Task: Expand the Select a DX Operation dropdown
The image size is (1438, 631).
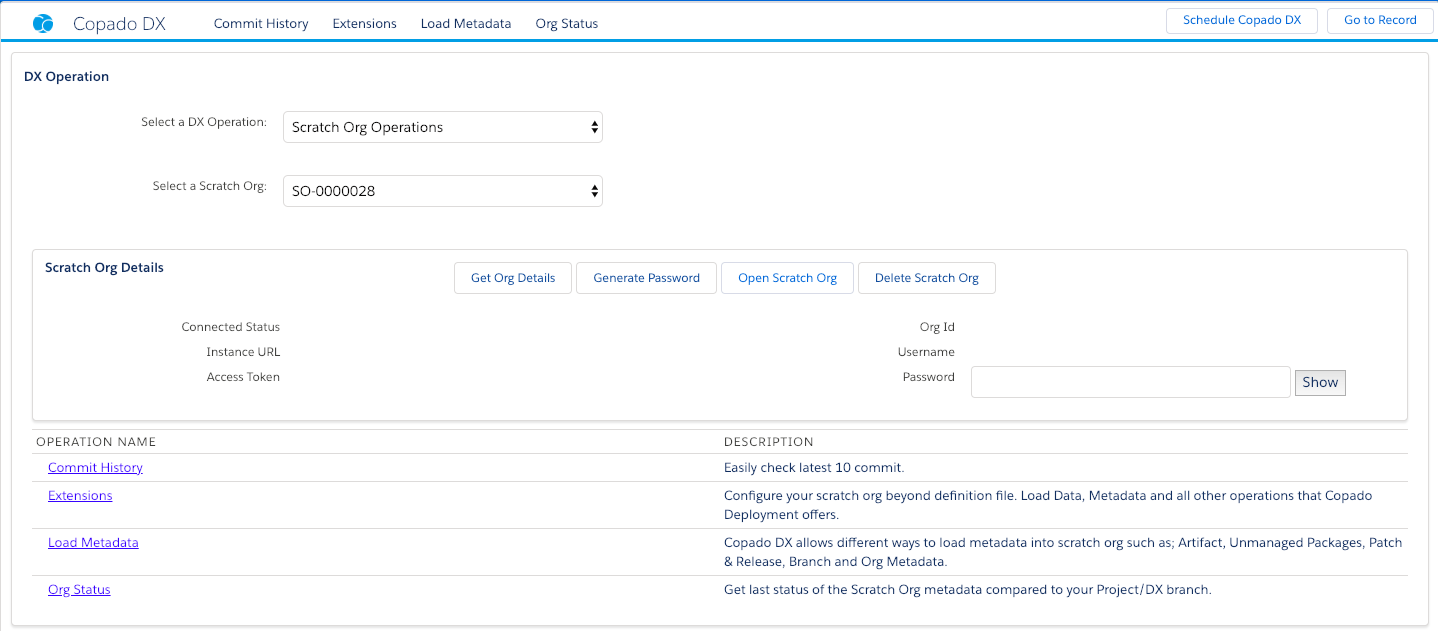Action: click(x=443, y=127)
